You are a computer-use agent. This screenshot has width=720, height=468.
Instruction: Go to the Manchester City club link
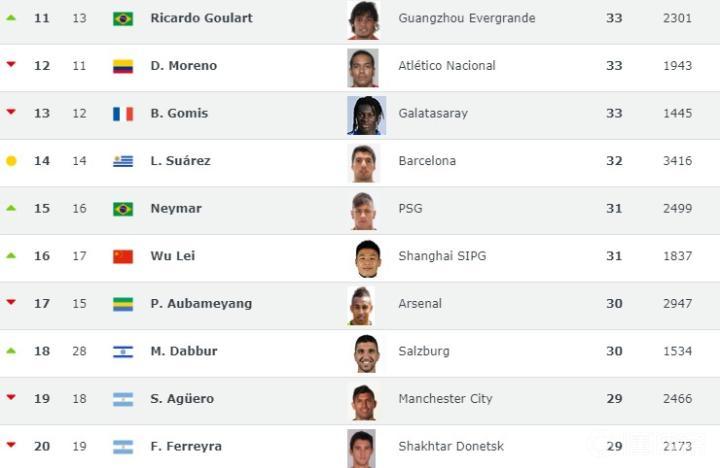click(445, 399)
